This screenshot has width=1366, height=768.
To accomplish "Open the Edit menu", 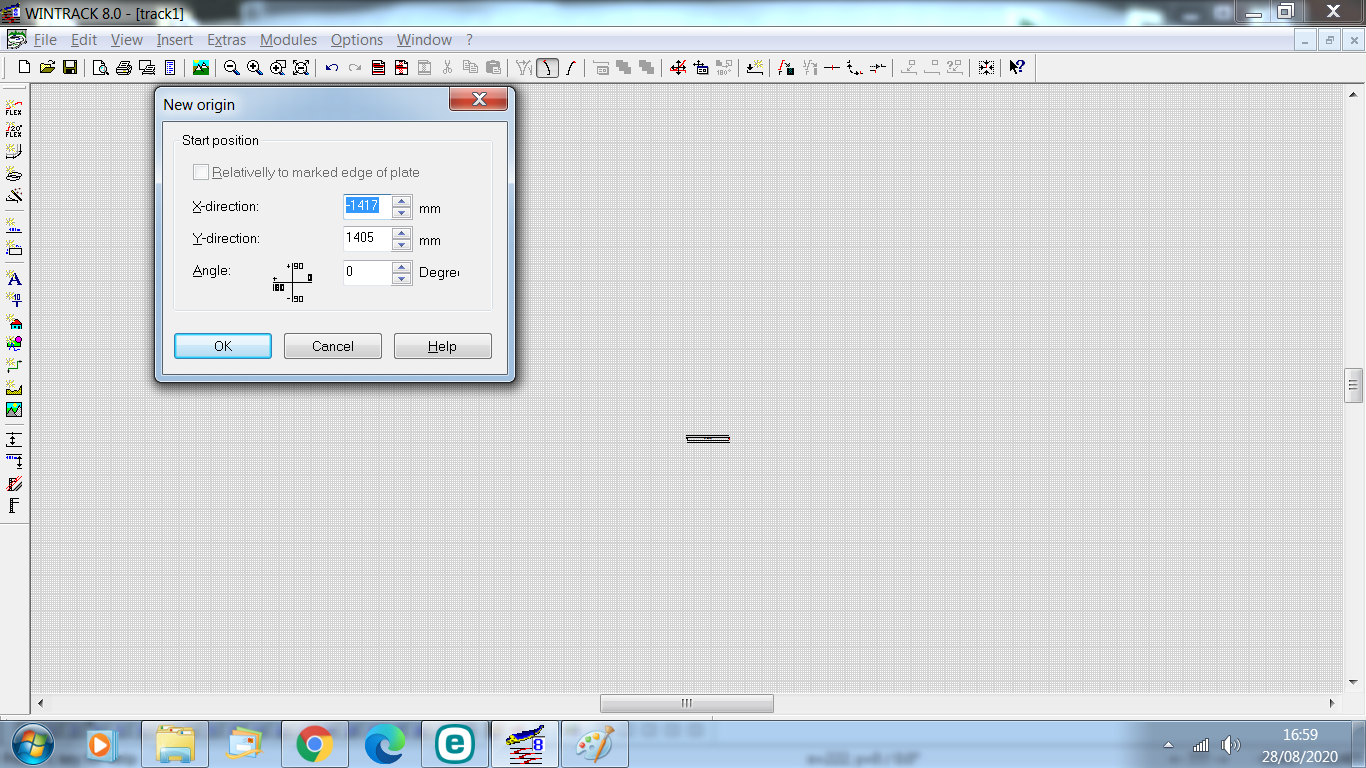I will [x=84, y=40].
